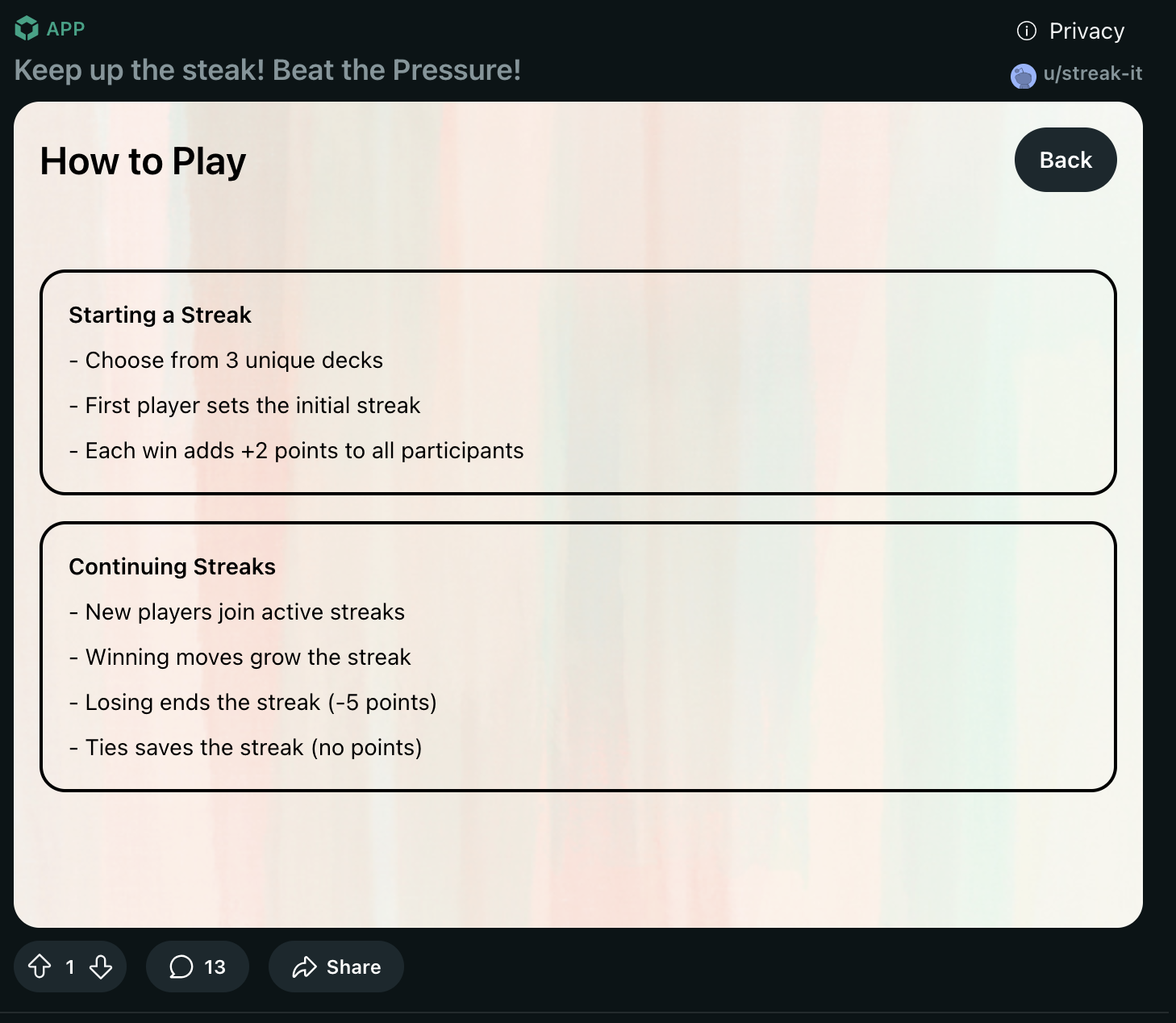Viewport: 1176px width, 1023px height.
Task: Click the Share button label
Action: (x=353, y=967)
